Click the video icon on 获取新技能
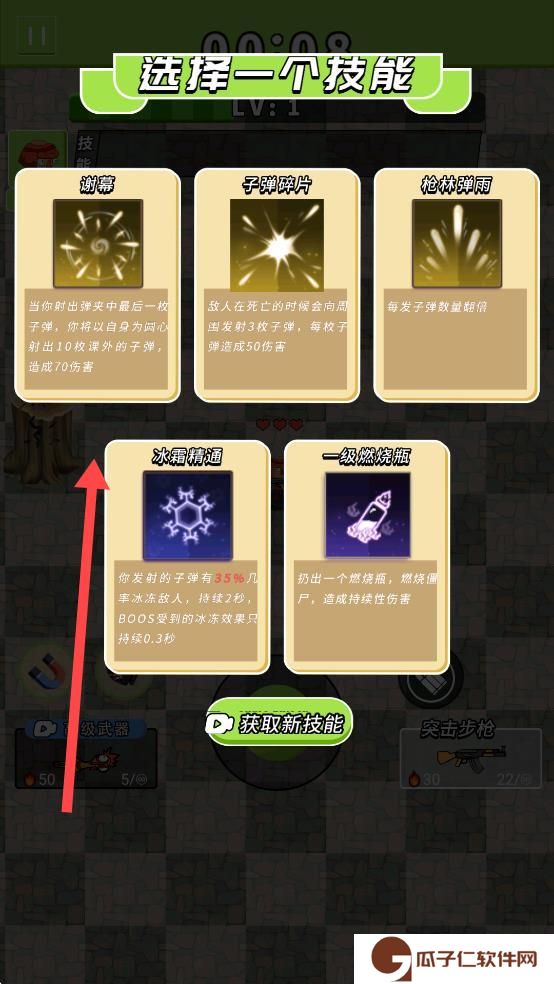Image resolution: width=554 pixels, height=984 pixels. (218, 724)
